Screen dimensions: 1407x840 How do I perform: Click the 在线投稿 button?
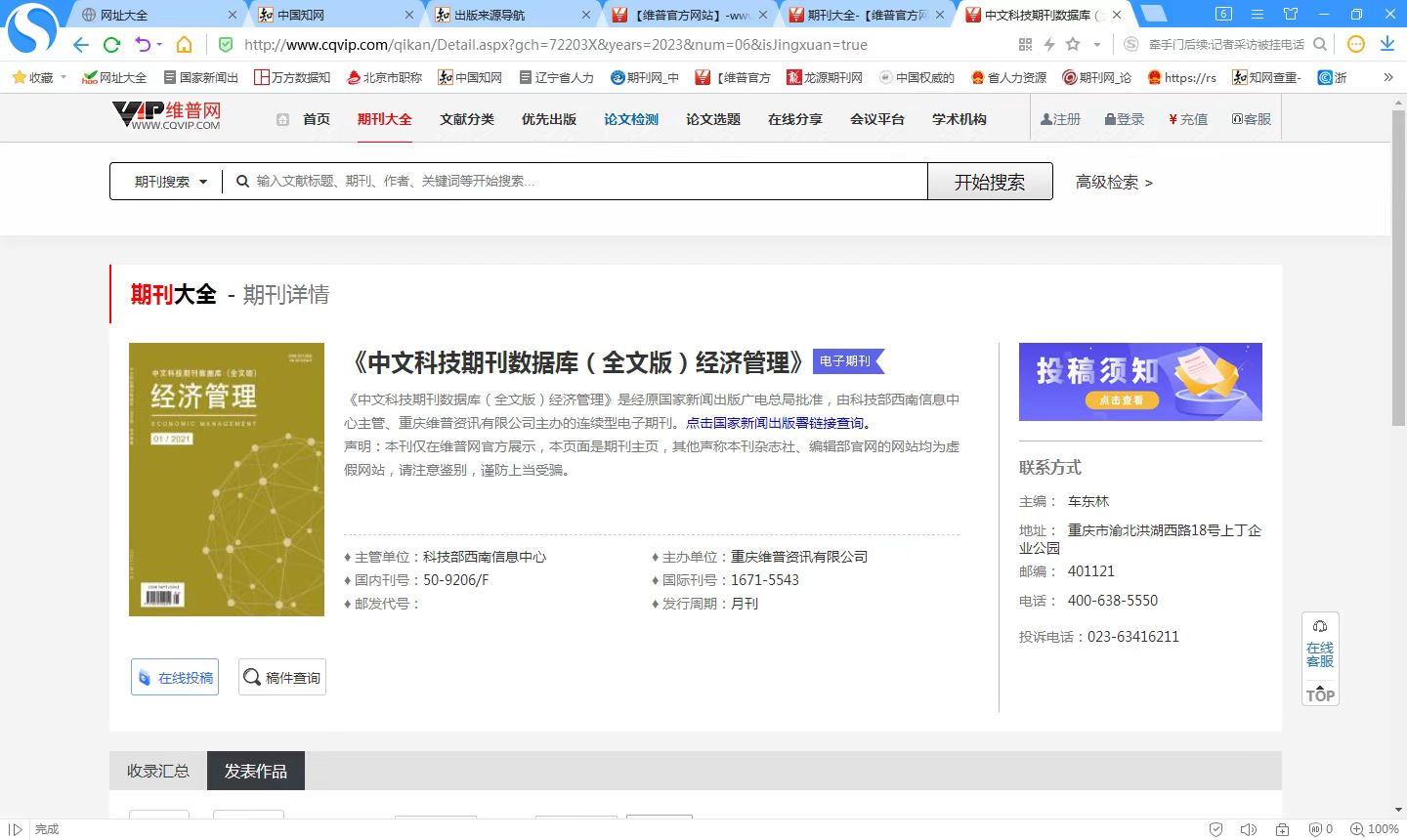pos(175,677)
